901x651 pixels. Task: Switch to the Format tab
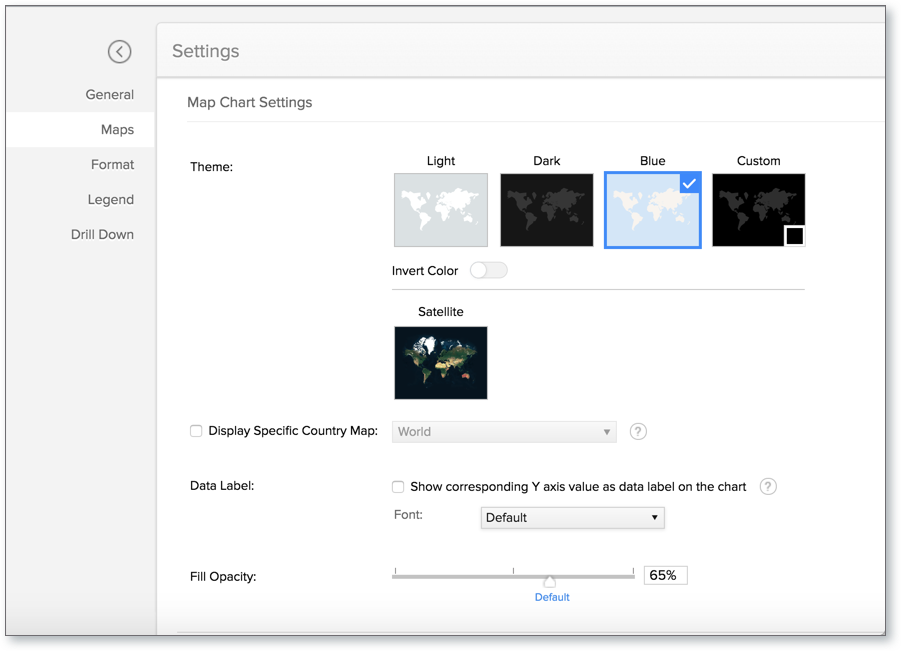point(112,164)
